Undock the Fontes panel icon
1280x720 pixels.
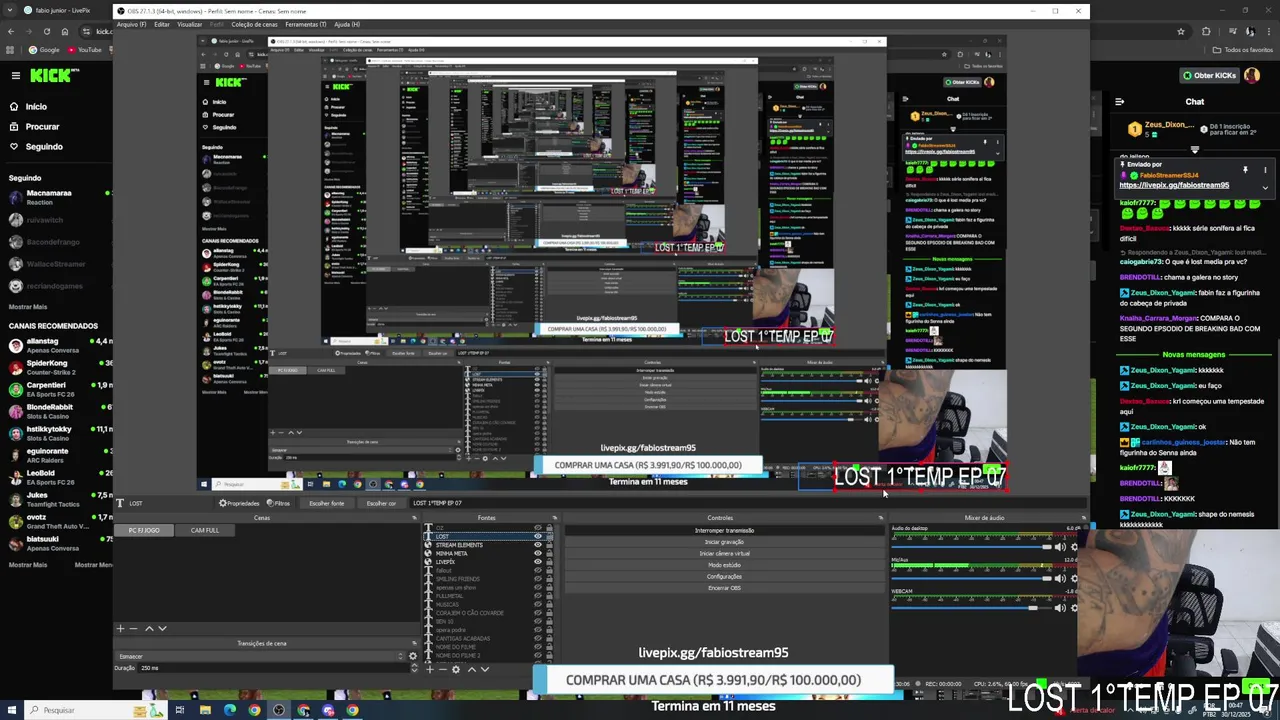555,518
